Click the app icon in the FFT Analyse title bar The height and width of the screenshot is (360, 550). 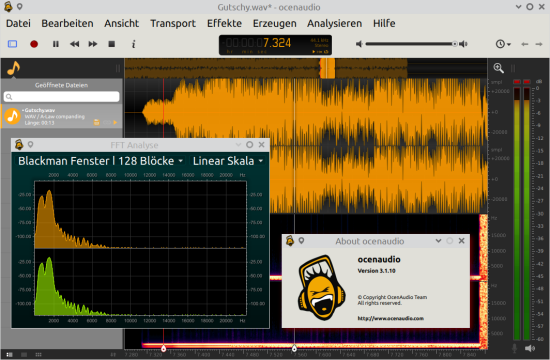tap(19, 144)
